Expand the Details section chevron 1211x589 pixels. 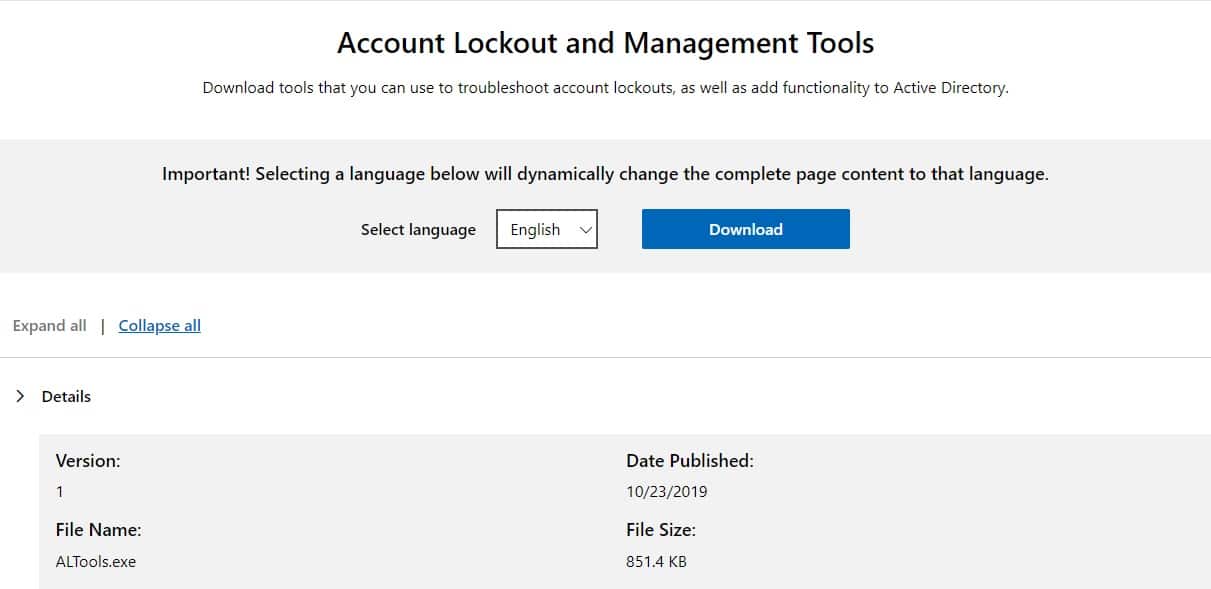(20, 396)
